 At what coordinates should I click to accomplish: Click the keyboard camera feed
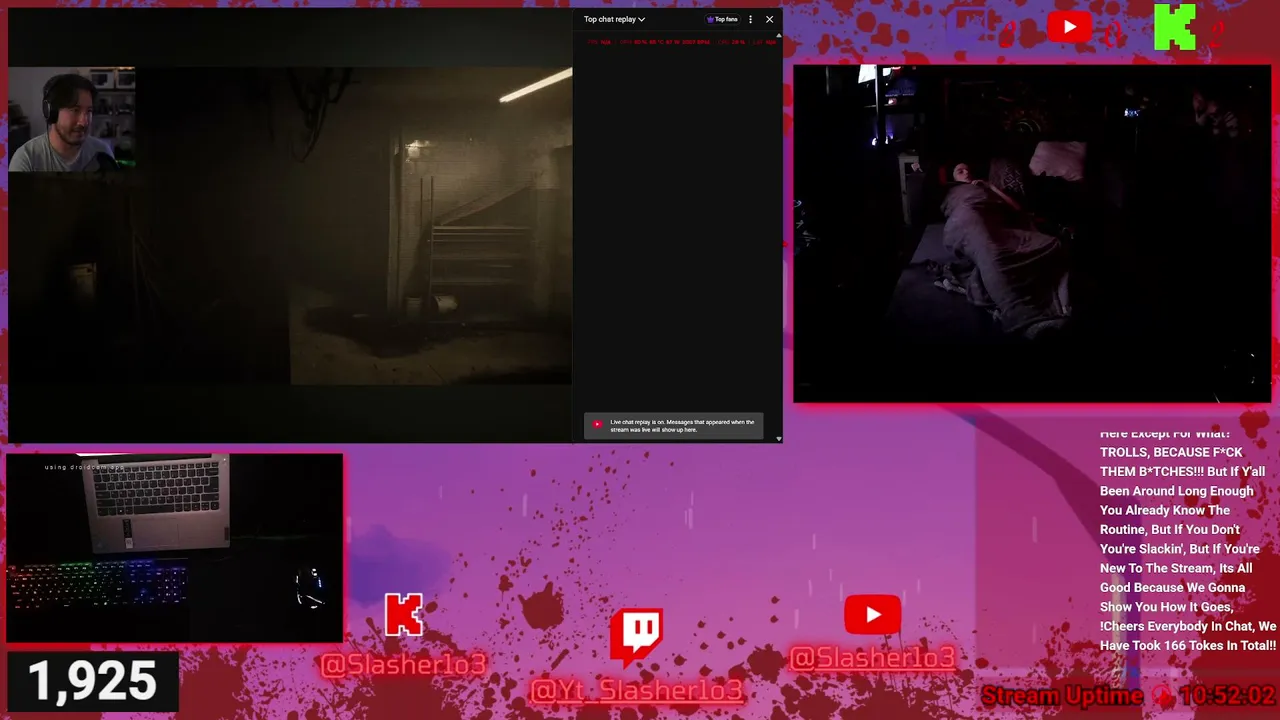coord(174,548)
